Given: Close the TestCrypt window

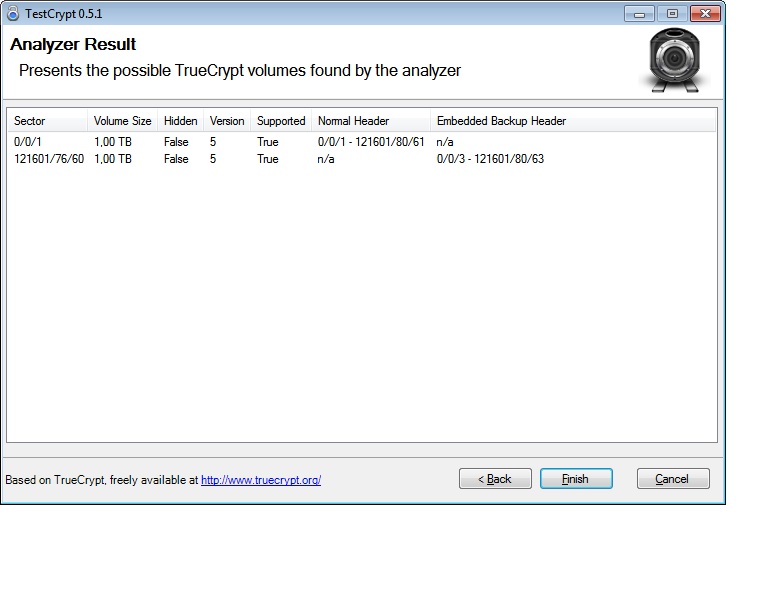Looking at the screenshot, I should tap(705, 14).
